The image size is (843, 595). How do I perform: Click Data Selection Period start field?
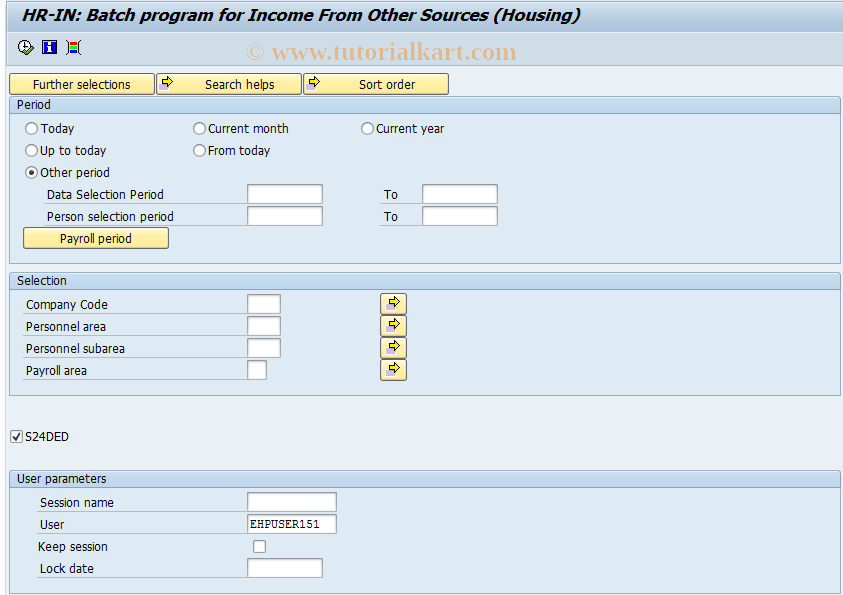[x=285, y=194]
